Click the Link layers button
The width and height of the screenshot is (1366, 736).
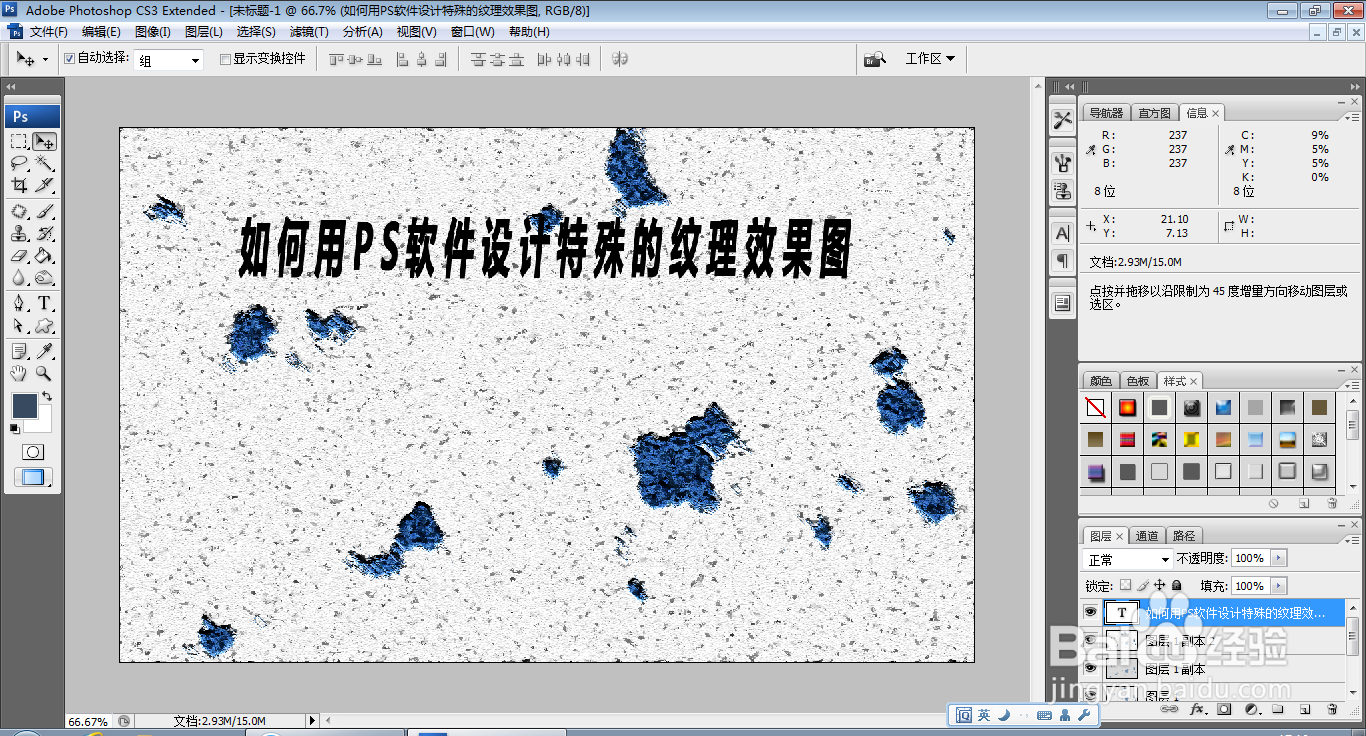[1171, 709]
